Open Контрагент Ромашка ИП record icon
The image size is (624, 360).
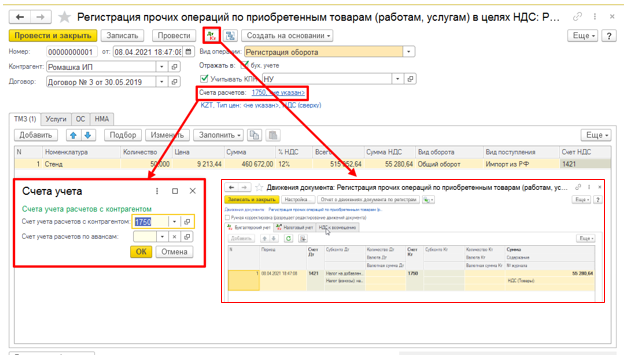174,67
